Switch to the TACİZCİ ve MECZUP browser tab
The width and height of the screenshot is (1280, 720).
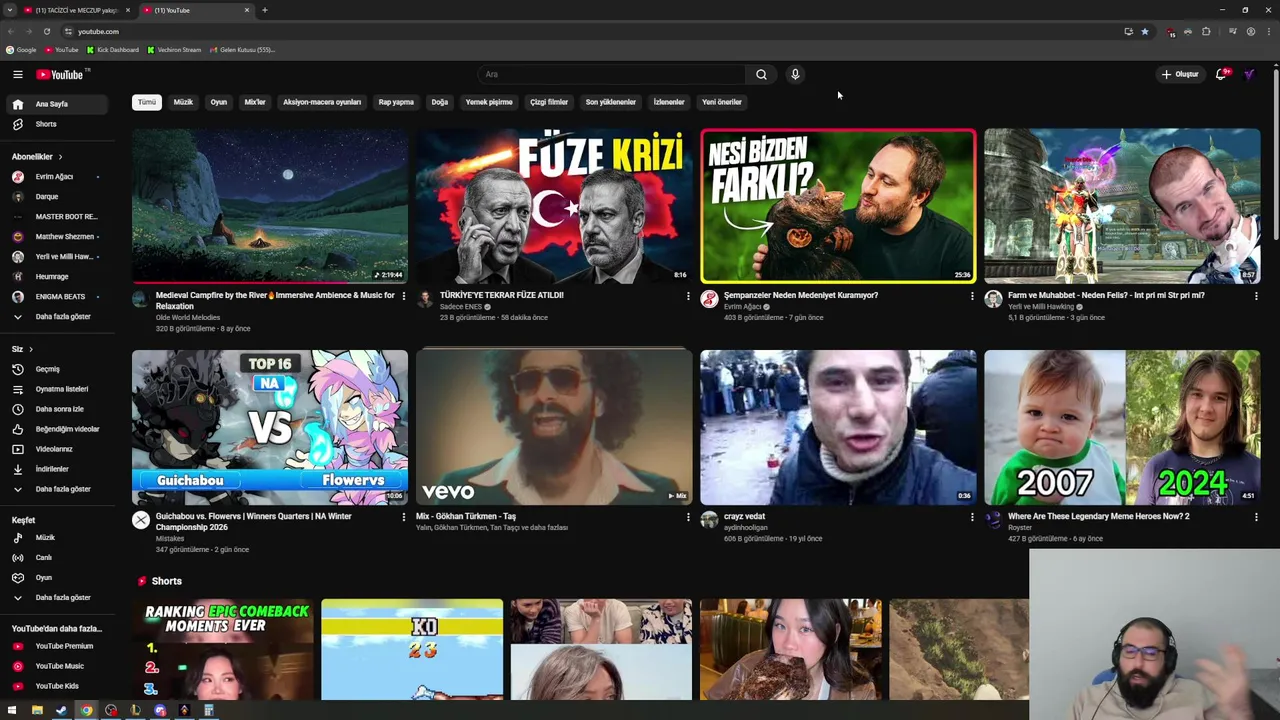pyautogui.click(x=76, y=10)
